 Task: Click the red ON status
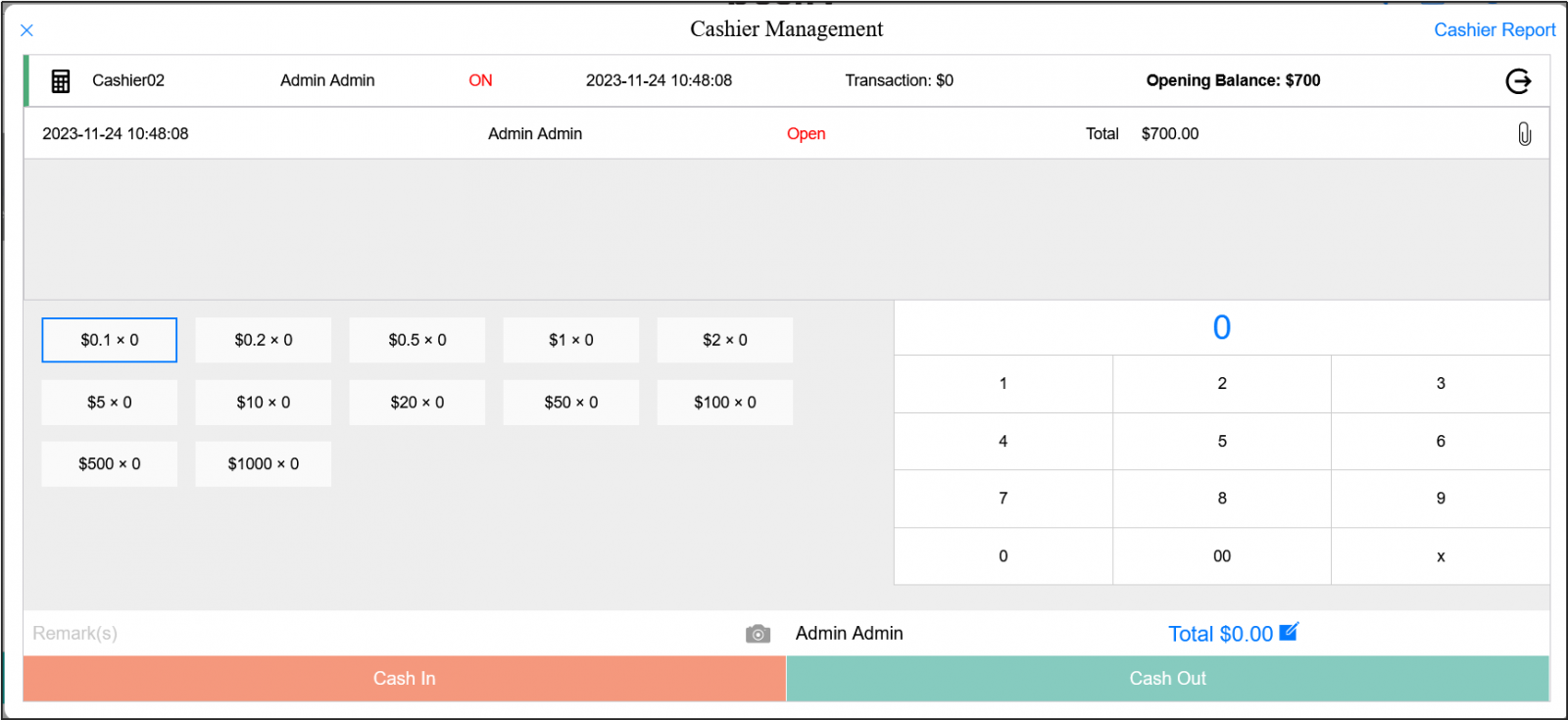click(x=480, y=80)
